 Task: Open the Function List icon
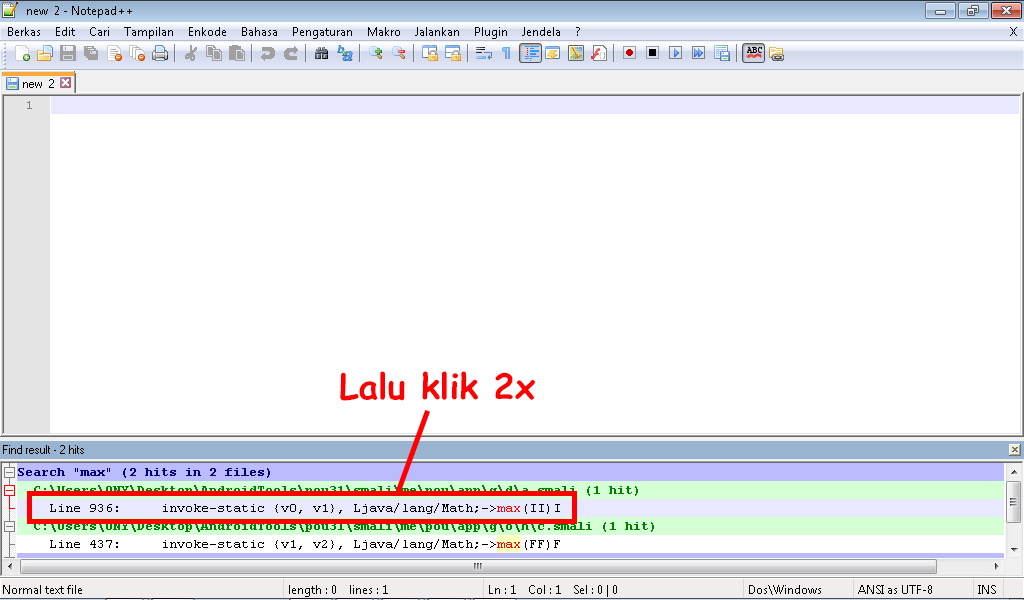click(599, 54)
